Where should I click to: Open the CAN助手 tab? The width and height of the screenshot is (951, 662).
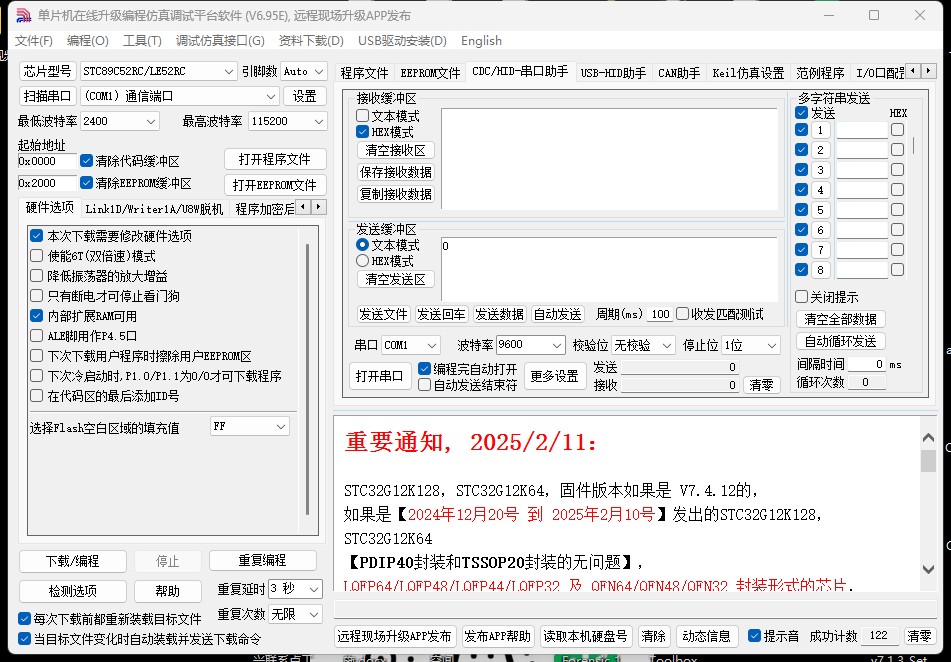[x=679, y=73]
